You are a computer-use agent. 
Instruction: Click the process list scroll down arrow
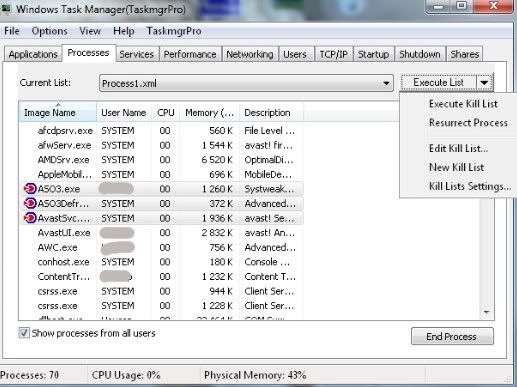(x=487, y=312)
